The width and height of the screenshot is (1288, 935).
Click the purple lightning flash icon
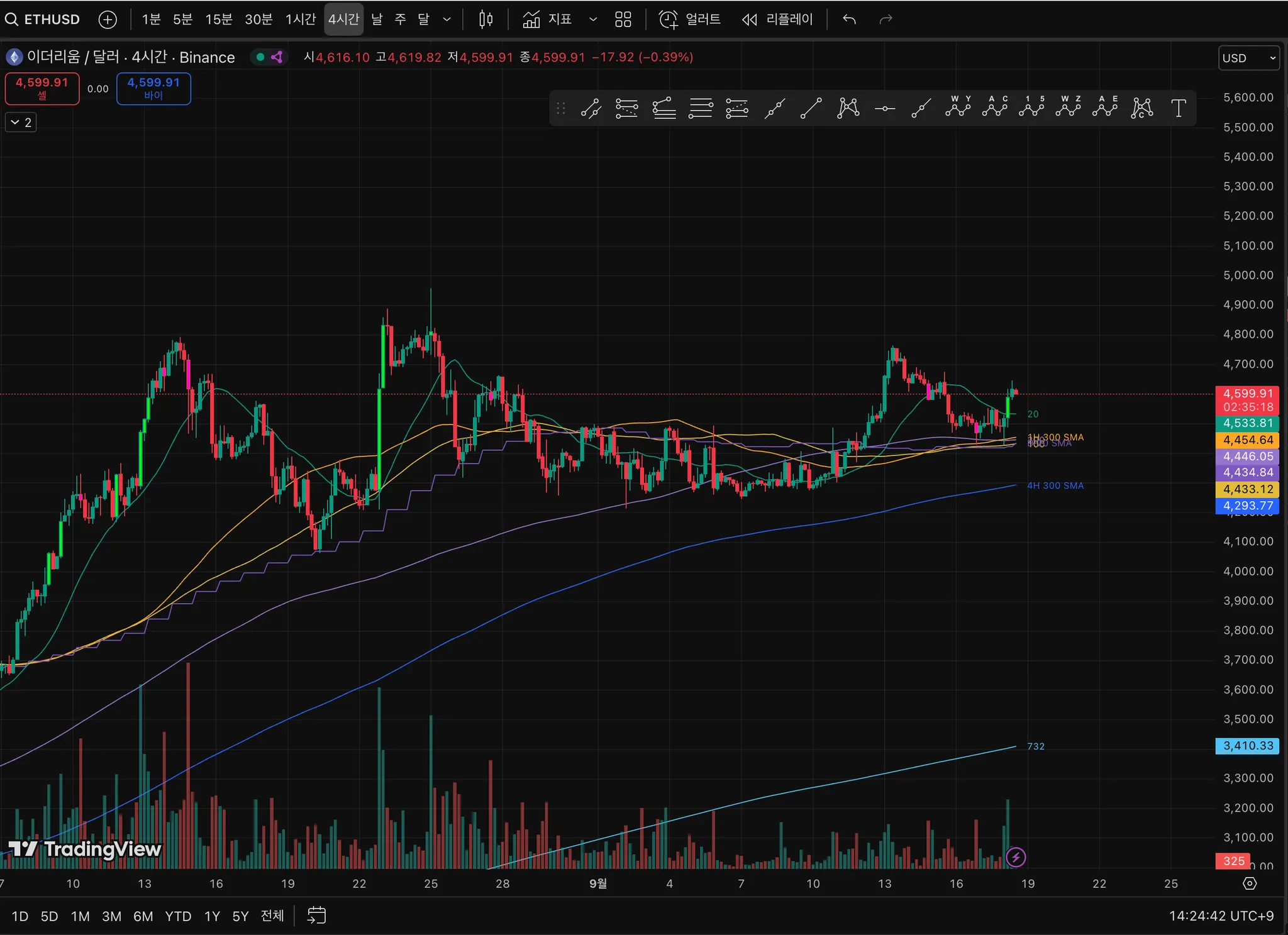[x=1016, y=857]
